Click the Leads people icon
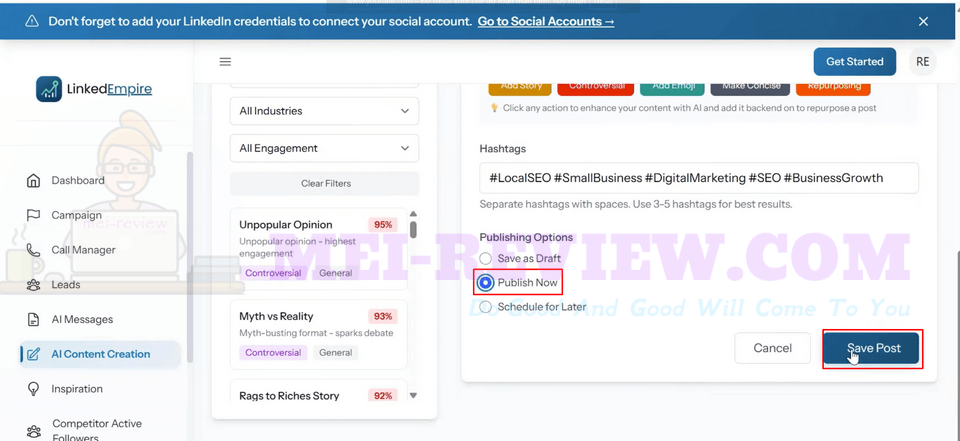The image size is (960, 441). 34,285
